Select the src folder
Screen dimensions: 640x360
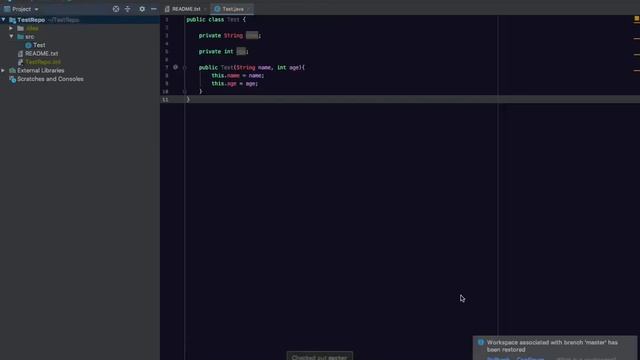[x=29, y=37]
